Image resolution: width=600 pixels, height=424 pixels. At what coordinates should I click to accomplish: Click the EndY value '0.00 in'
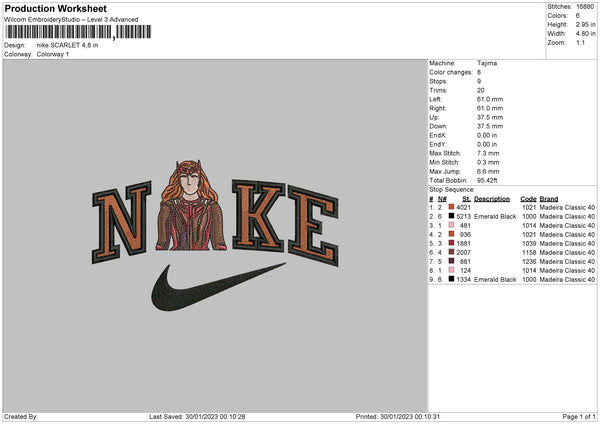(x=487, y=144)
